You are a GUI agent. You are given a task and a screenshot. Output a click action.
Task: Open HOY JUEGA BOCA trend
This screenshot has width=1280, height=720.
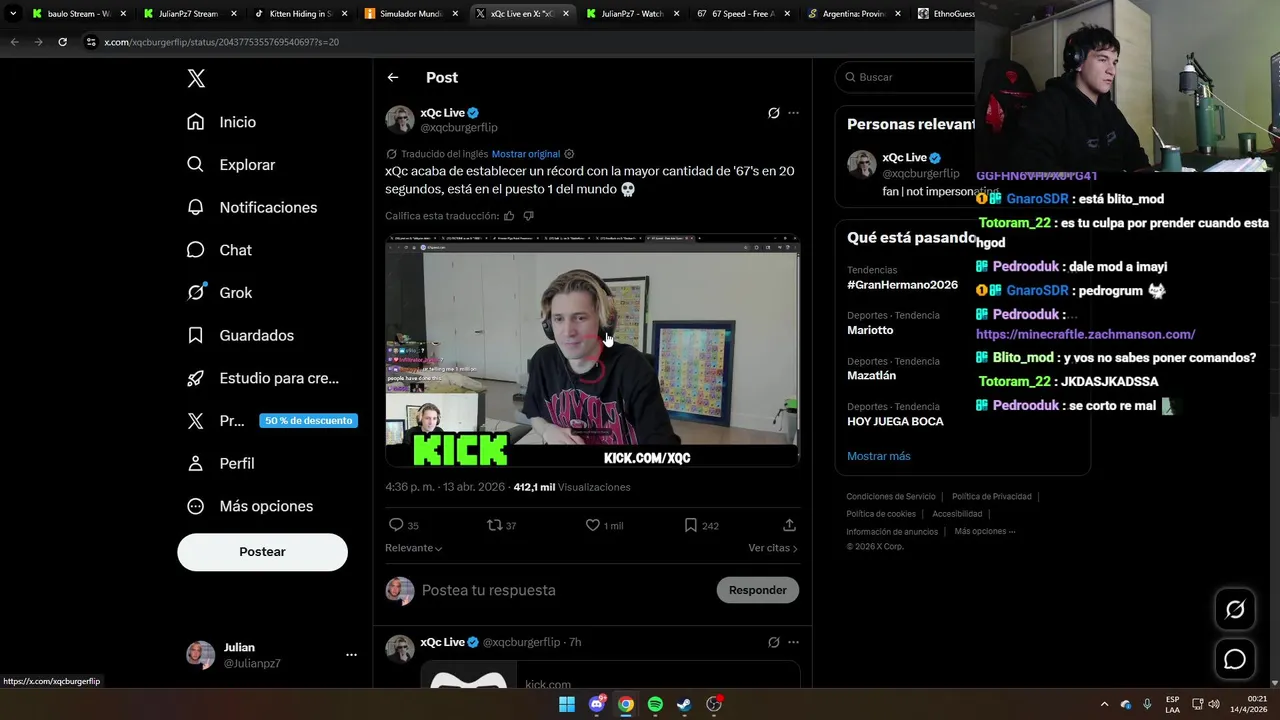[895, 421]
